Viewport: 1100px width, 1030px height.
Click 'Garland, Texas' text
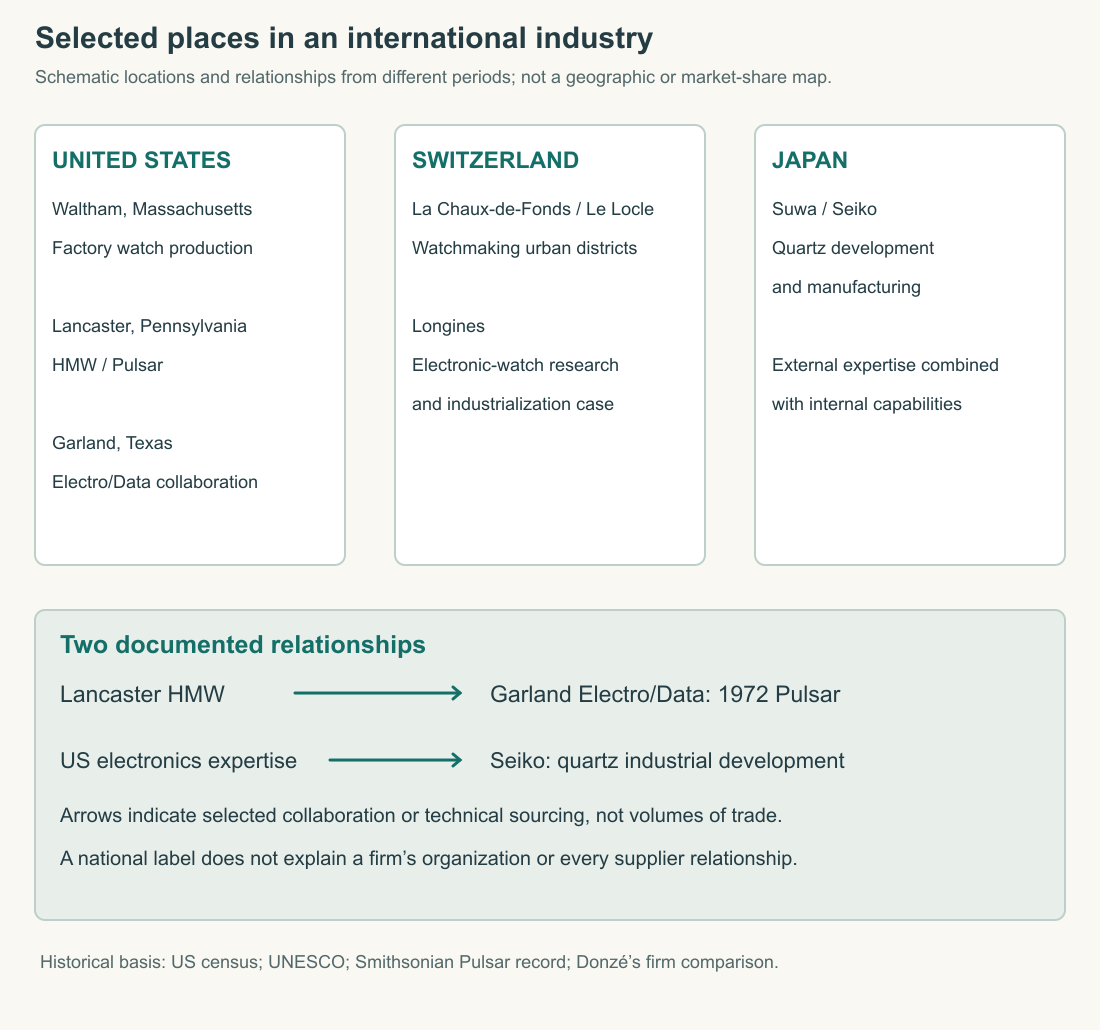pyautogui.click(x=112, y=443)
